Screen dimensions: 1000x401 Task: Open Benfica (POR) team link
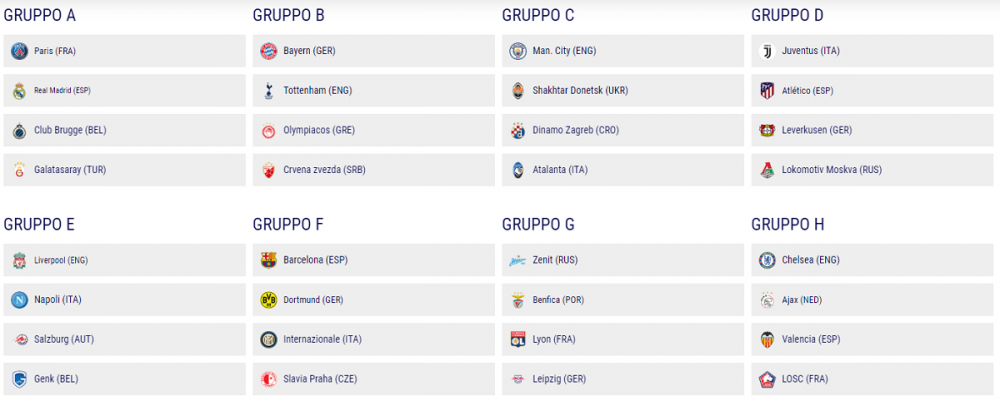coord(558,300)
